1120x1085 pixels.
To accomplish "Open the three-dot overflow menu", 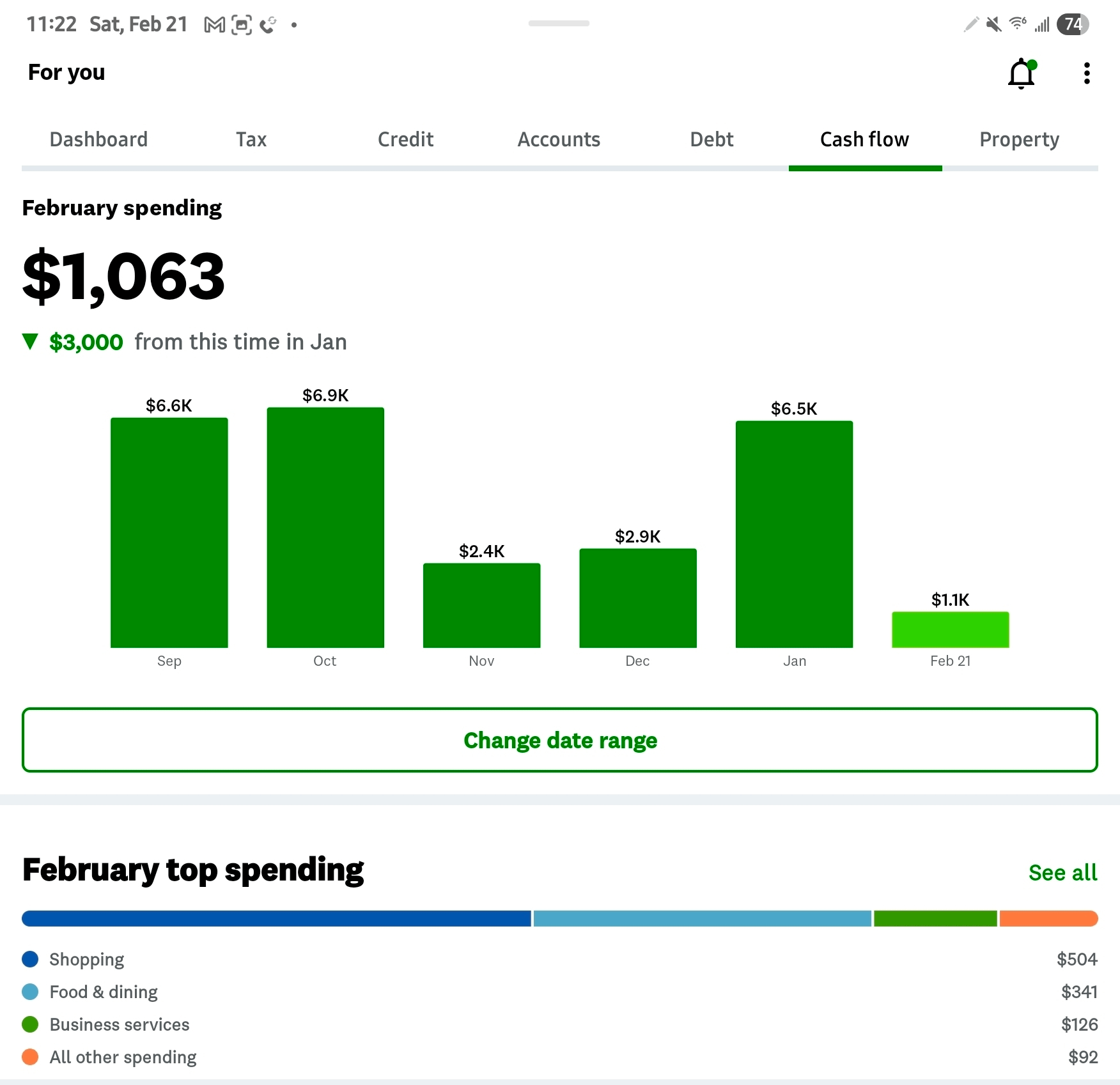I will coord(1086,73).
